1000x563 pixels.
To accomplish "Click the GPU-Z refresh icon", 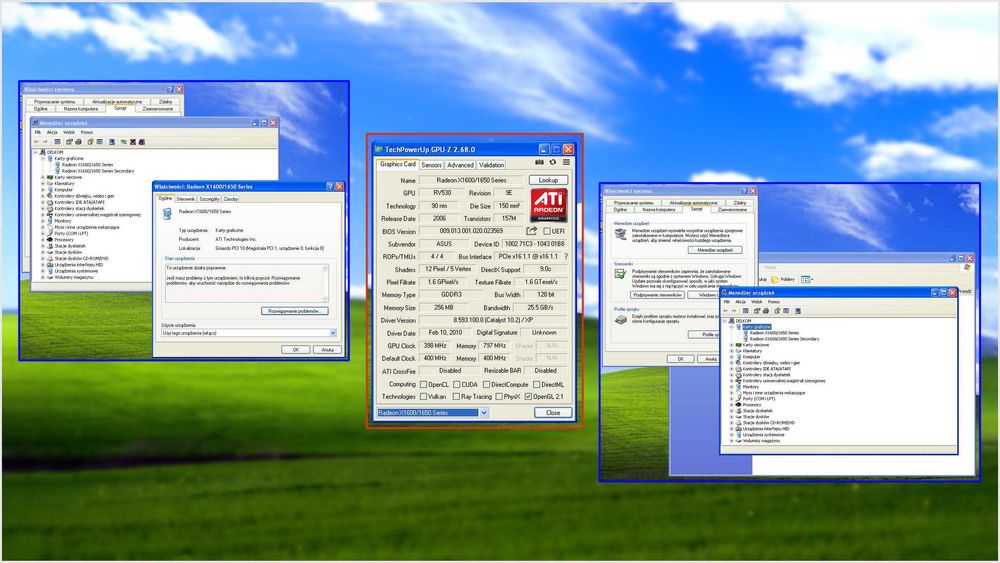I will tap(552, 163).
